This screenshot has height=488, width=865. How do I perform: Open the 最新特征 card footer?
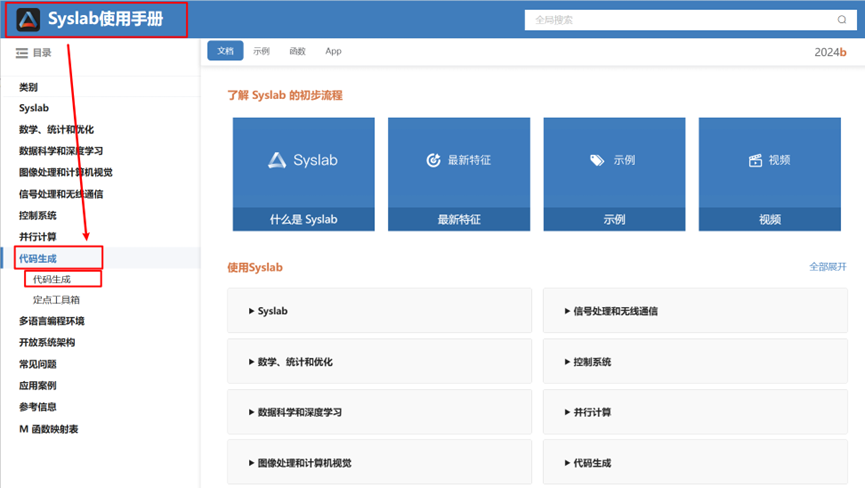coord(459,219)
